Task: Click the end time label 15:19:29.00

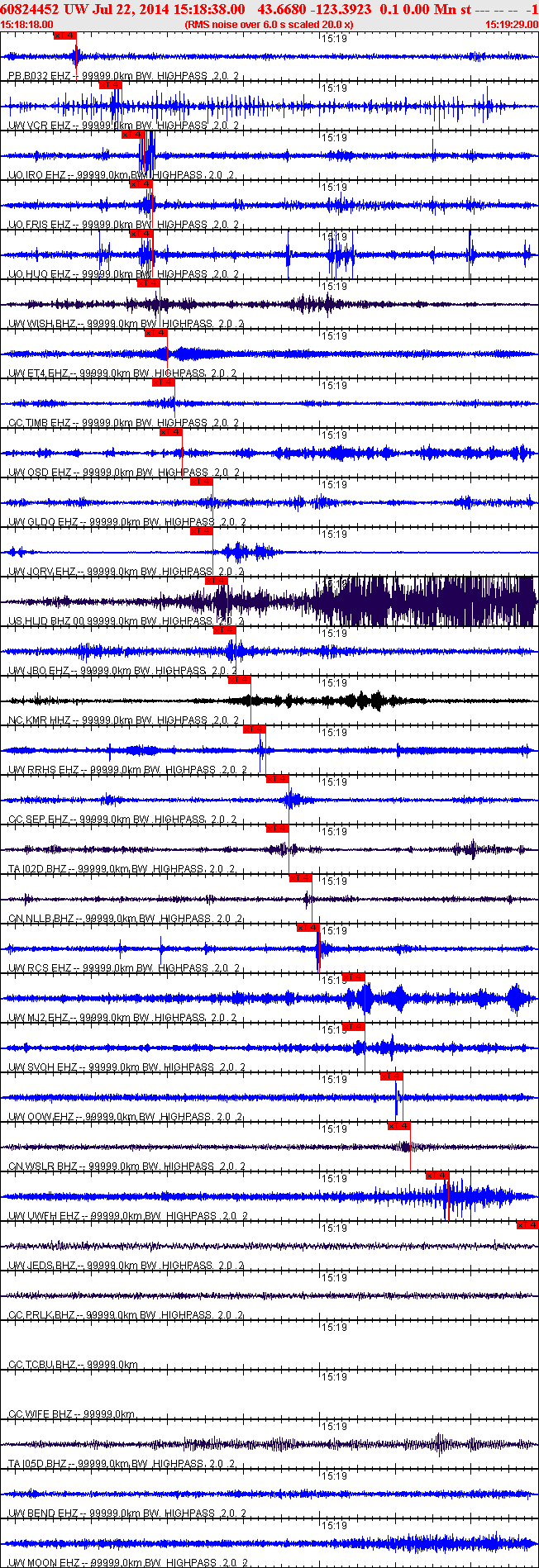Action: coord(511,25)
